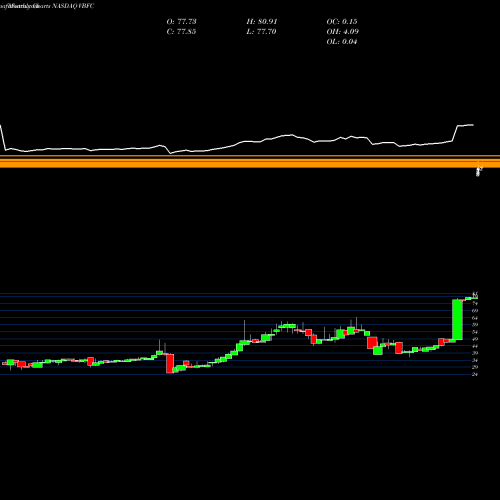Click the OC: 0.15 reading
Image resolution: width=500 pixels, height=500 pixels.
click(x=342, y=22)
